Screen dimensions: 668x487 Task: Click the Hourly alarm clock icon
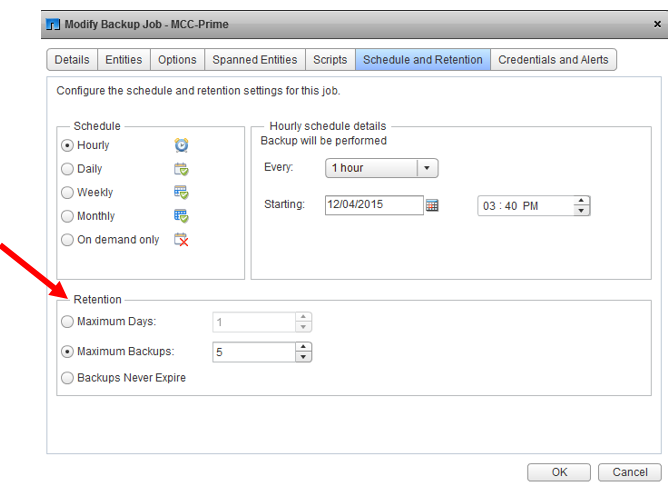pyautogui.click(x=181, y=145)
